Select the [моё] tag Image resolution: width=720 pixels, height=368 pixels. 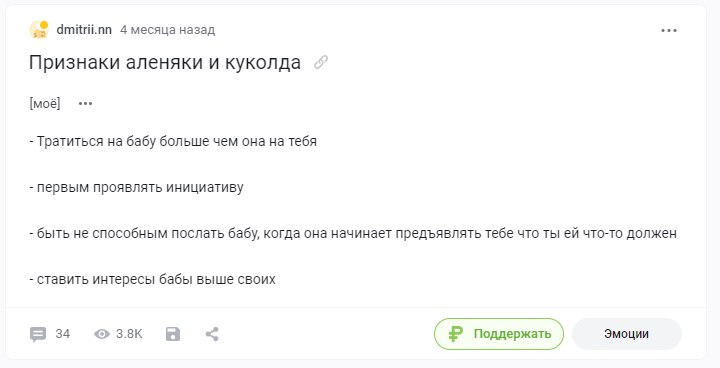(x=45, y=103)
